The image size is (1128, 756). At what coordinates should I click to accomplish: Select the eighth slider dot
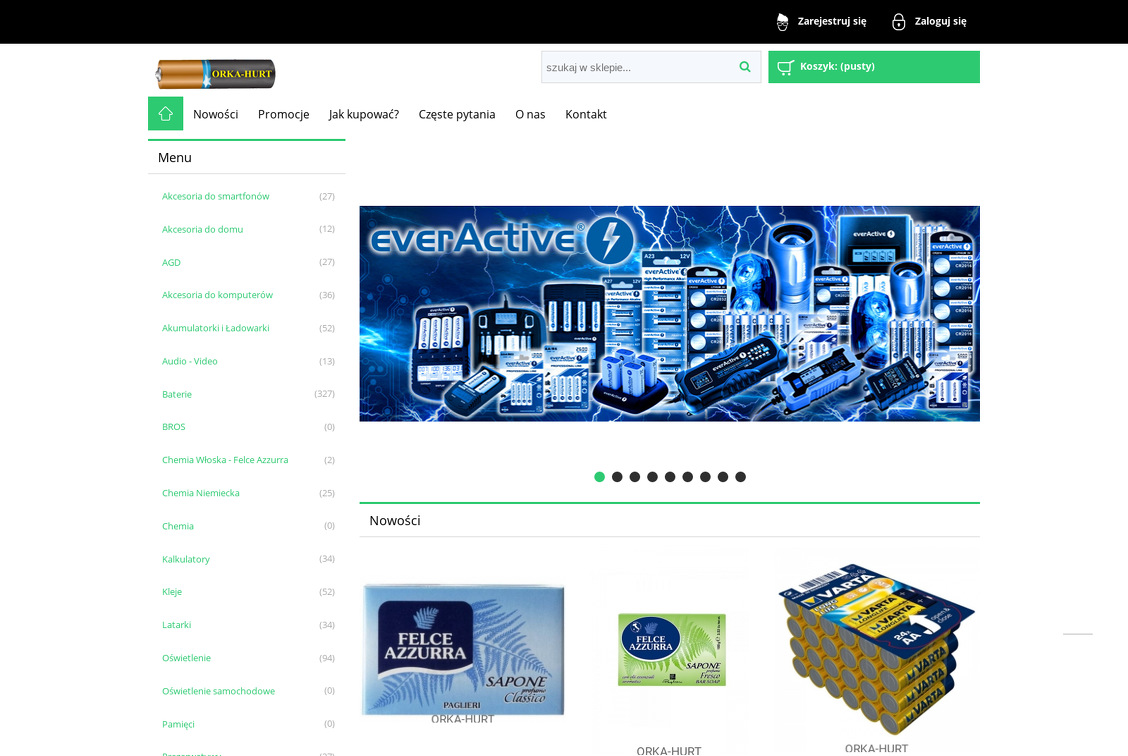click(x=723, y=477)
